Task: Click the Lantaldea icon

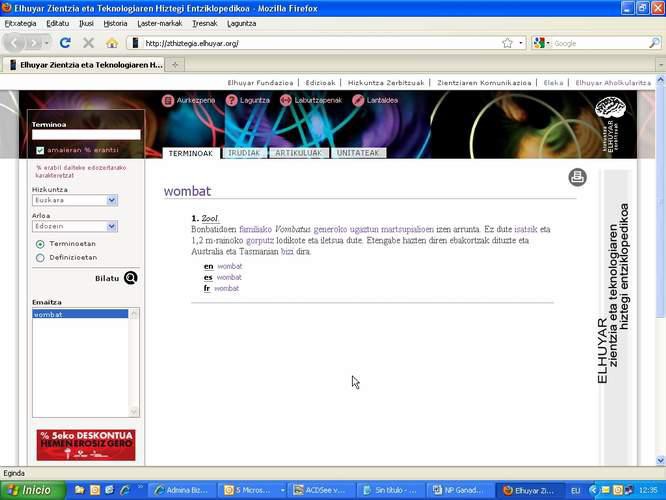Action: coord(358,100)
